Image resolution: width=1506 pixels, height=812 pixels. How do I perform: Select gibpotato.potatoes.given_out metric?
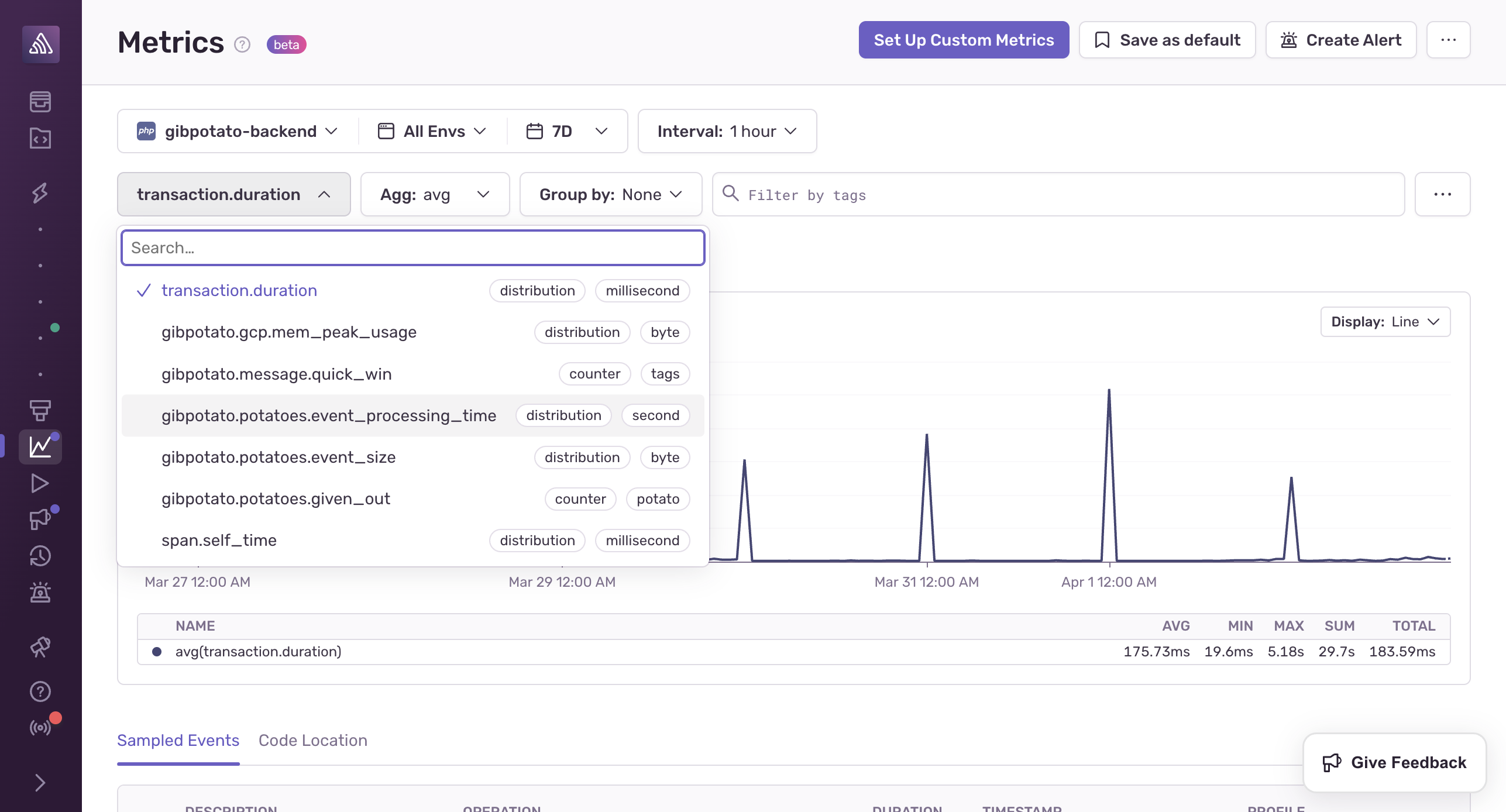[x=413, y=499]
